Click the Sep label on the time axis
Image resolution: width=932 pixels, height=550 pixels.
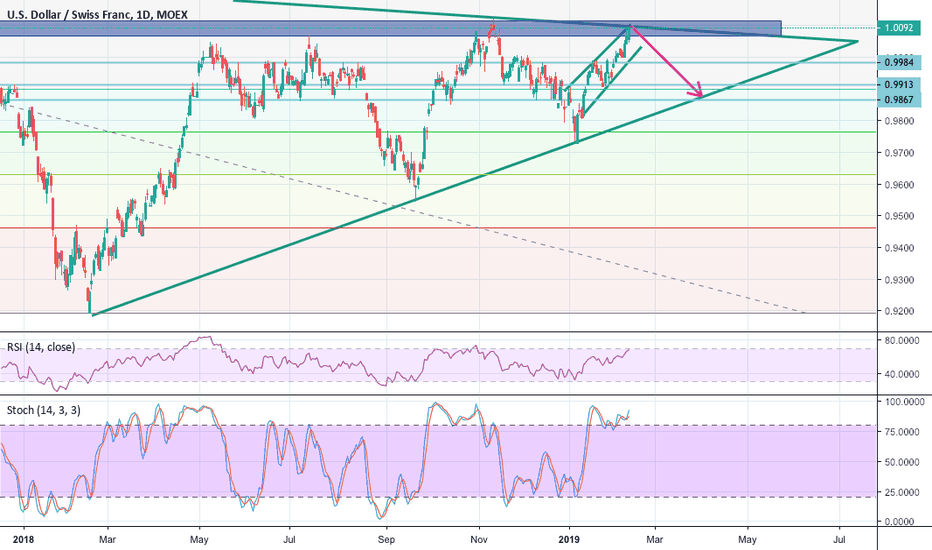(x=386, y=540)
